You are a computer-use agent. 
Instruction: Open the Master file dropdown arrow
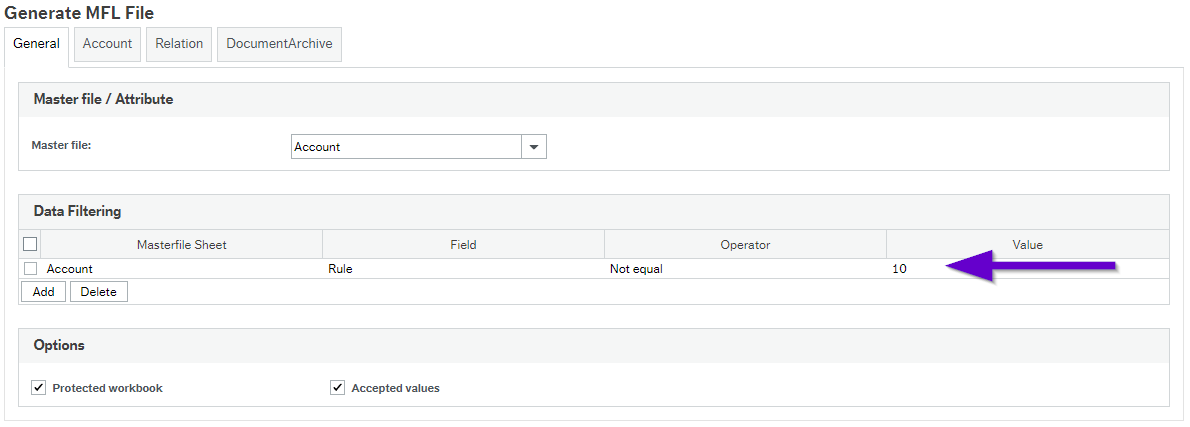pyautogui.click(x=534, y=147)
